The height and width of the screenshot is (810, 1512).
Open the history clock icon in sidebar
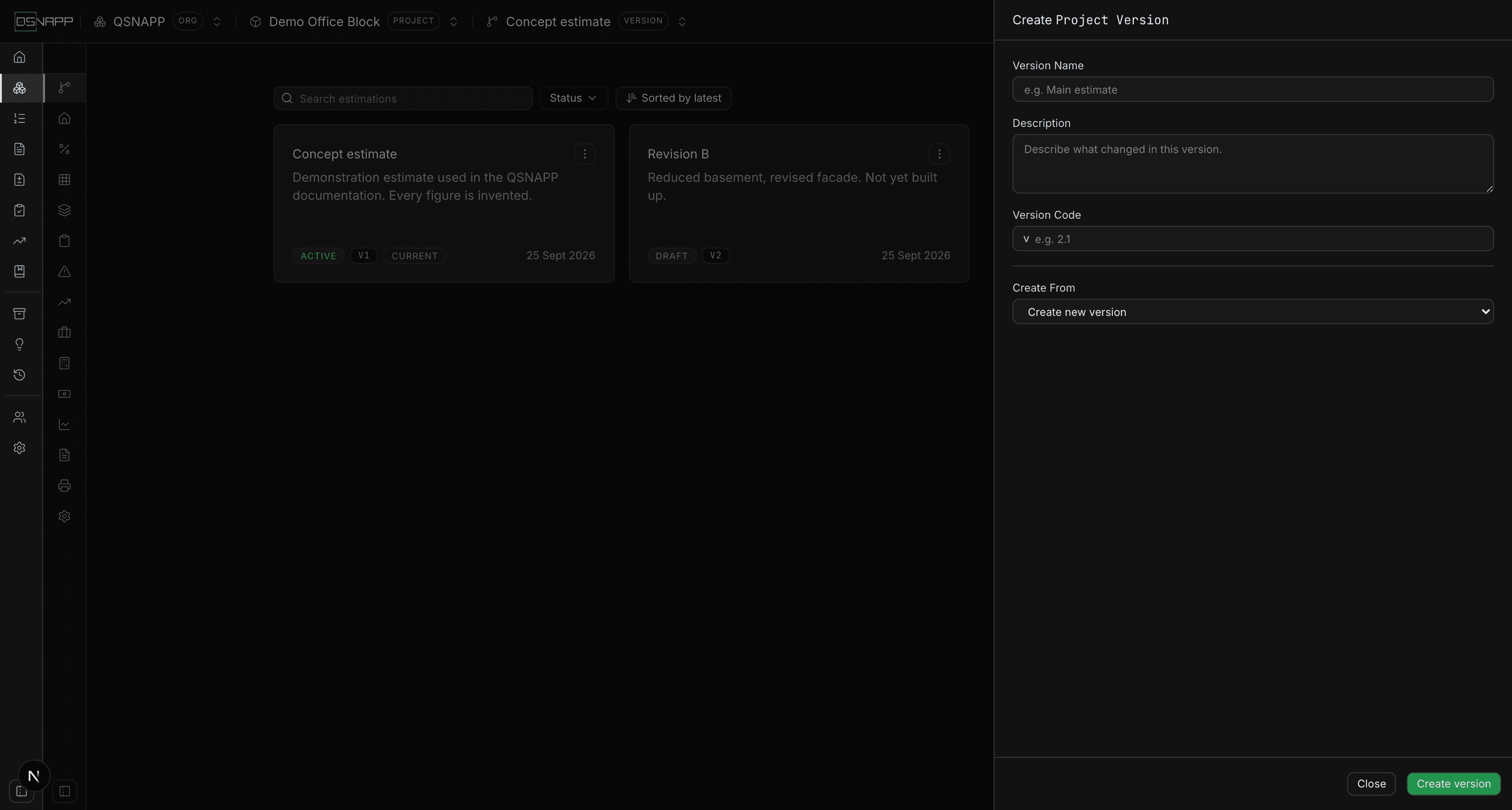(x=19, y=374)
